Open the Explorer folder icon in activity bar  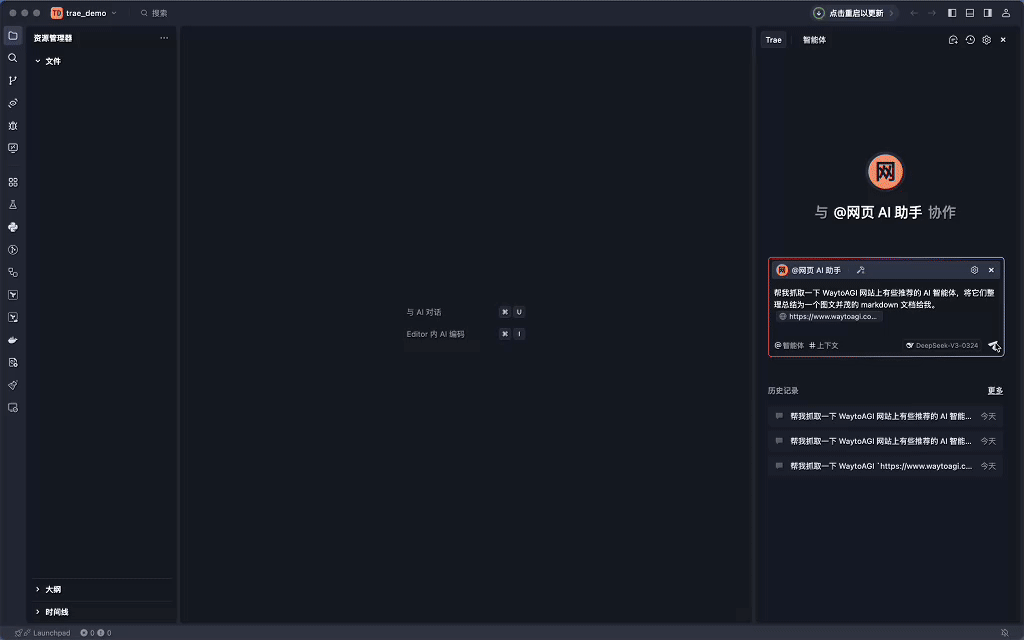point(12,35)
